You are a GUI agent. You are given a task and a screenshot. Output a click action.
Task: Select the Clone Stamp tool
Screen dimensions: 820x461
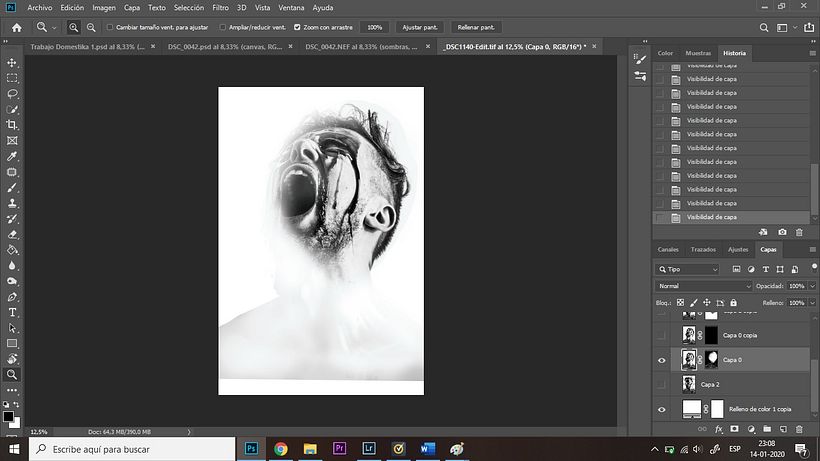(12, 203)
